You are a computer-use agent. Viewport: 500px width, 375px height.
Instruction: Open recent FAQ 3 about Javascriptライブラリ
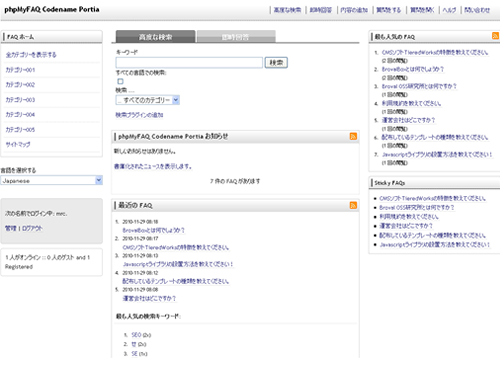(x=178, y=264)
